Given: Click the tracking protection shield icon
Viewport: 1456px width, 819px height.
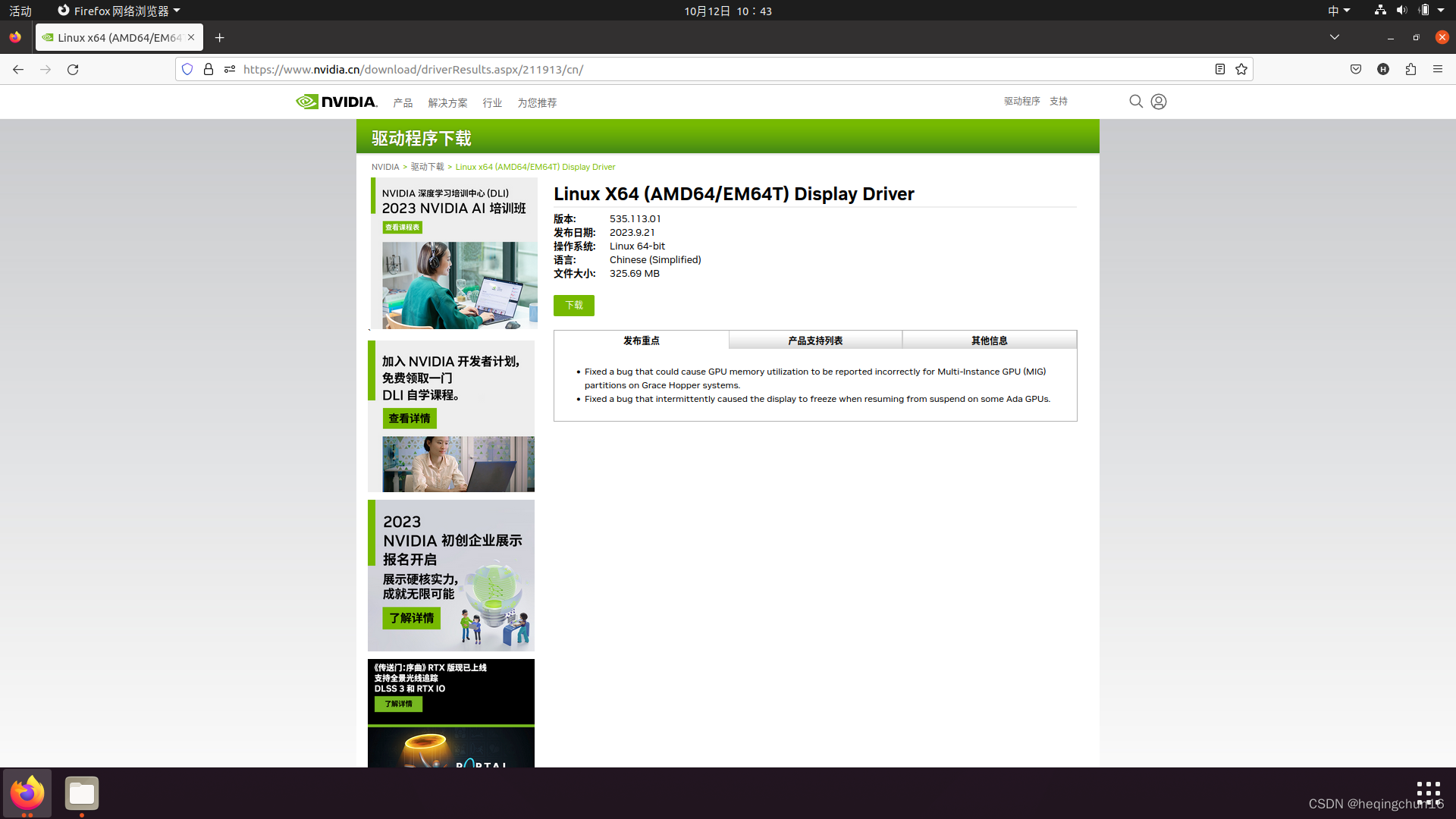Looking at the screenshot, I should pyautogui.click(x=187, y=69).
